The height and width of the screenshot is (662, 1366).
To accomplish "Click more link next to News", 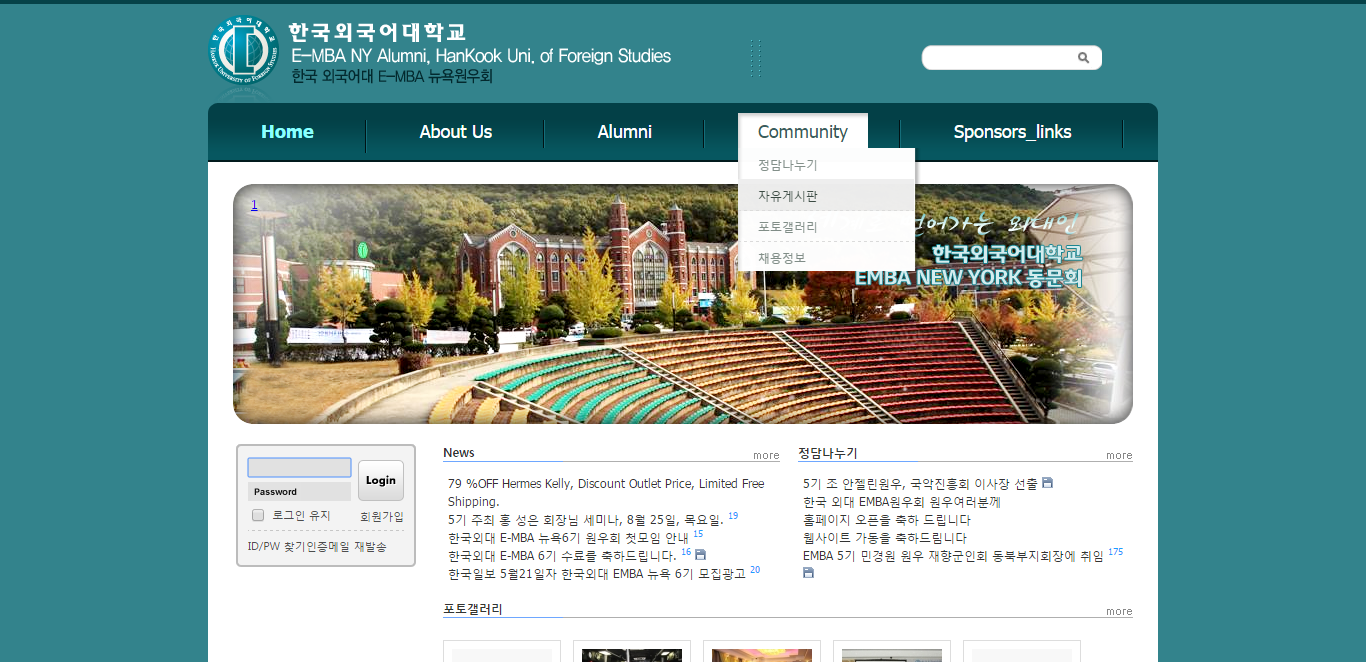I will point(766,455).
